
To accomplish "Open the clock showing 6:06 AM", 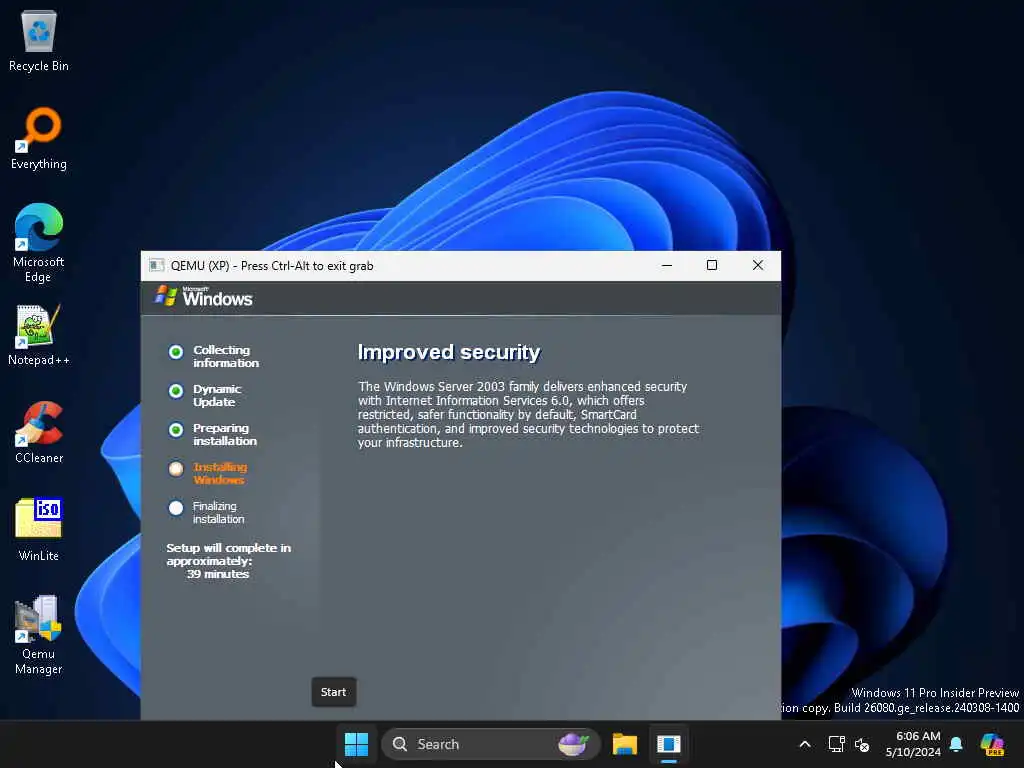I will 913,744.
